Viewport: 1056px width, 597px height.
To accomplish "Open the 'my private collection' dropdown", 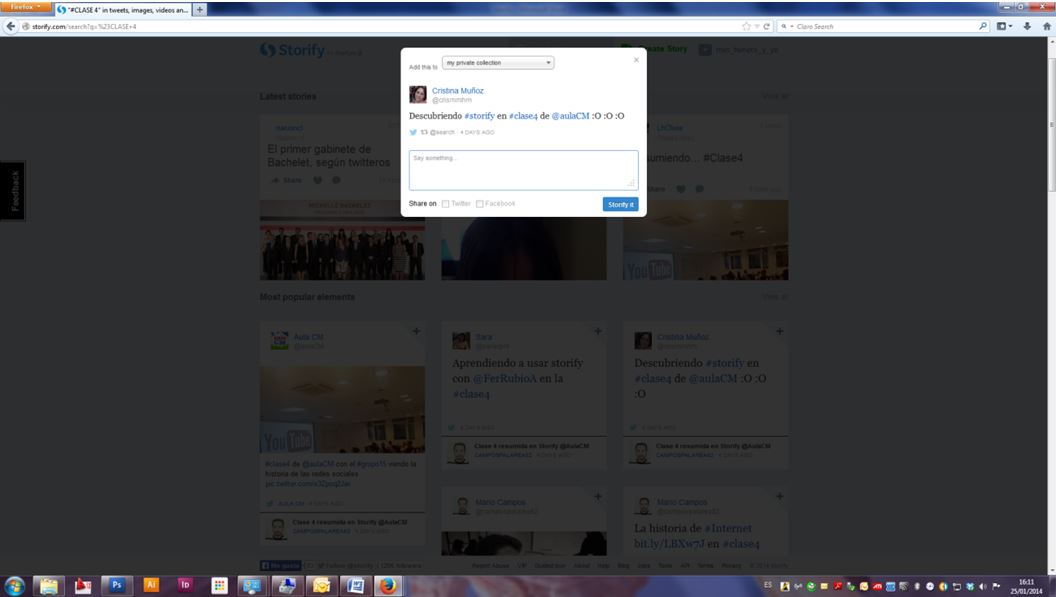I will tap(498, 63).
